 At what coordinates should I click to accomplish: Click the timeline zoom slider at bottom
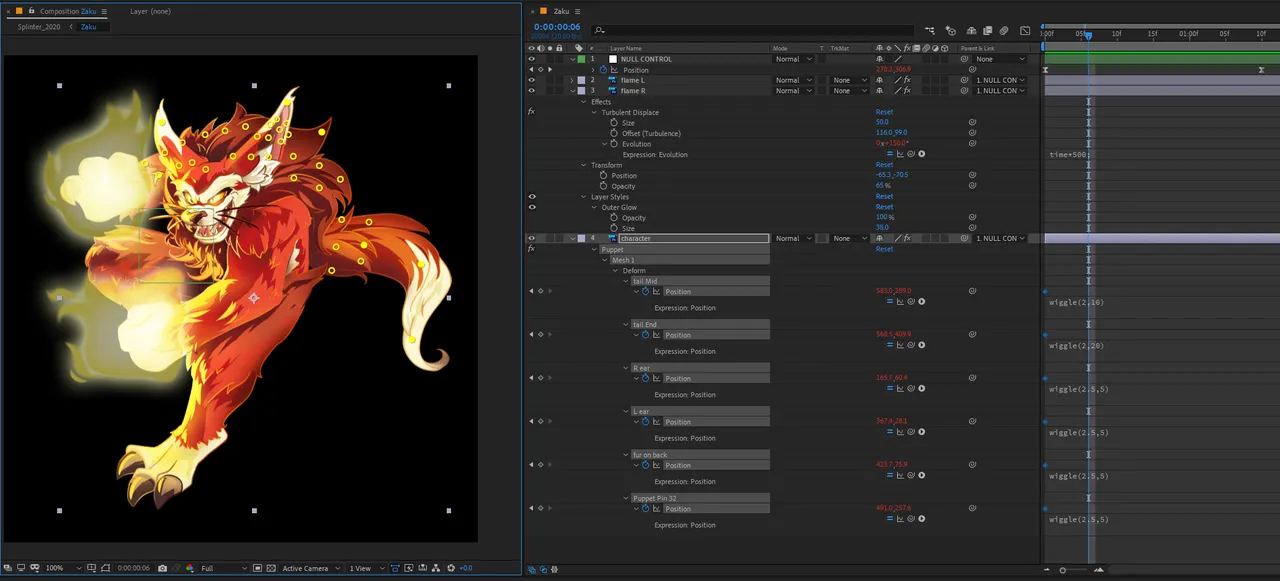1063,570
